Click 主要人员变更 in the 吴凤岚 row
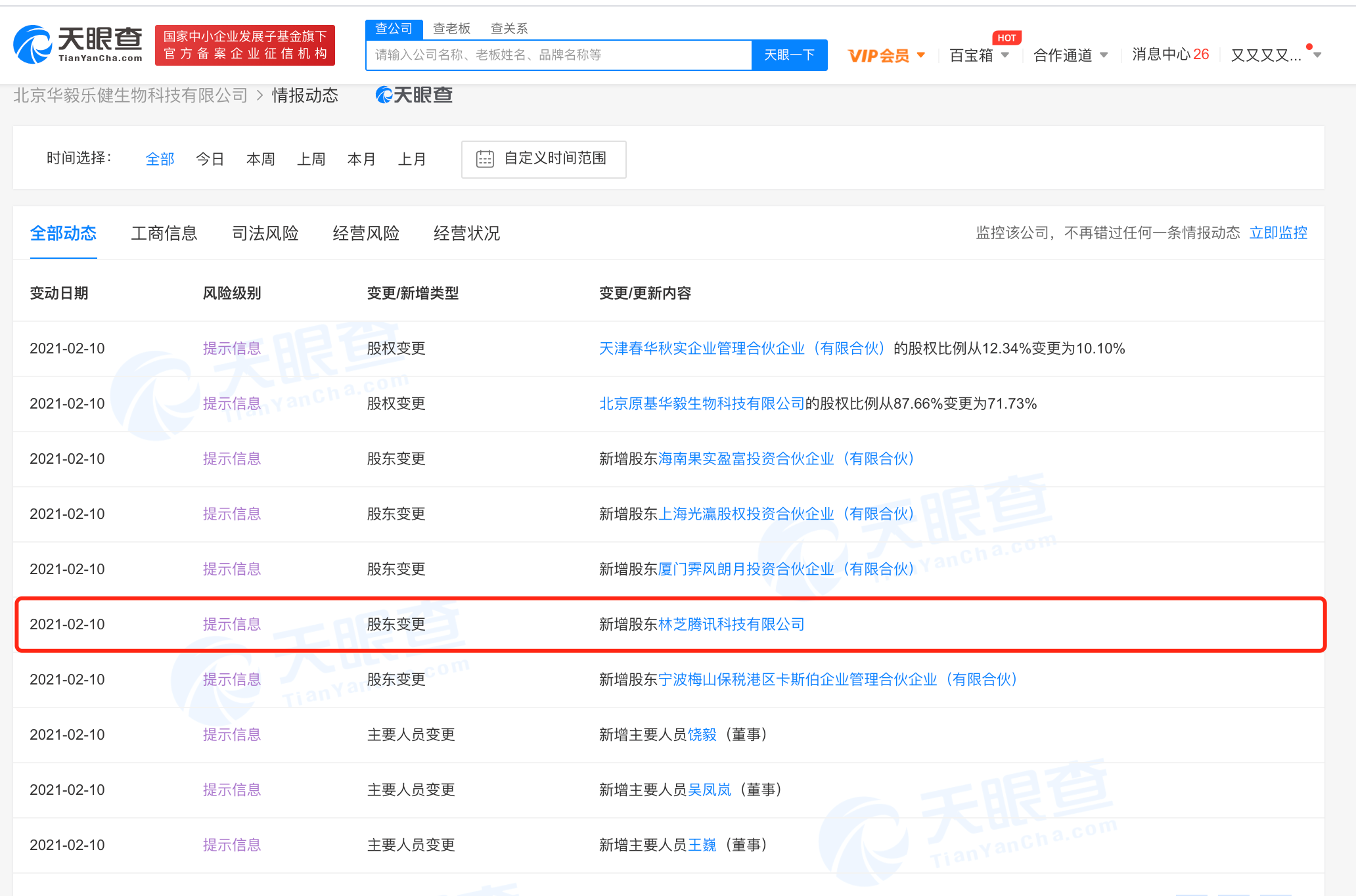Image resolution: width=1356 pixels, height=896 pixels. pyautogui.click(x=411, y=790)
